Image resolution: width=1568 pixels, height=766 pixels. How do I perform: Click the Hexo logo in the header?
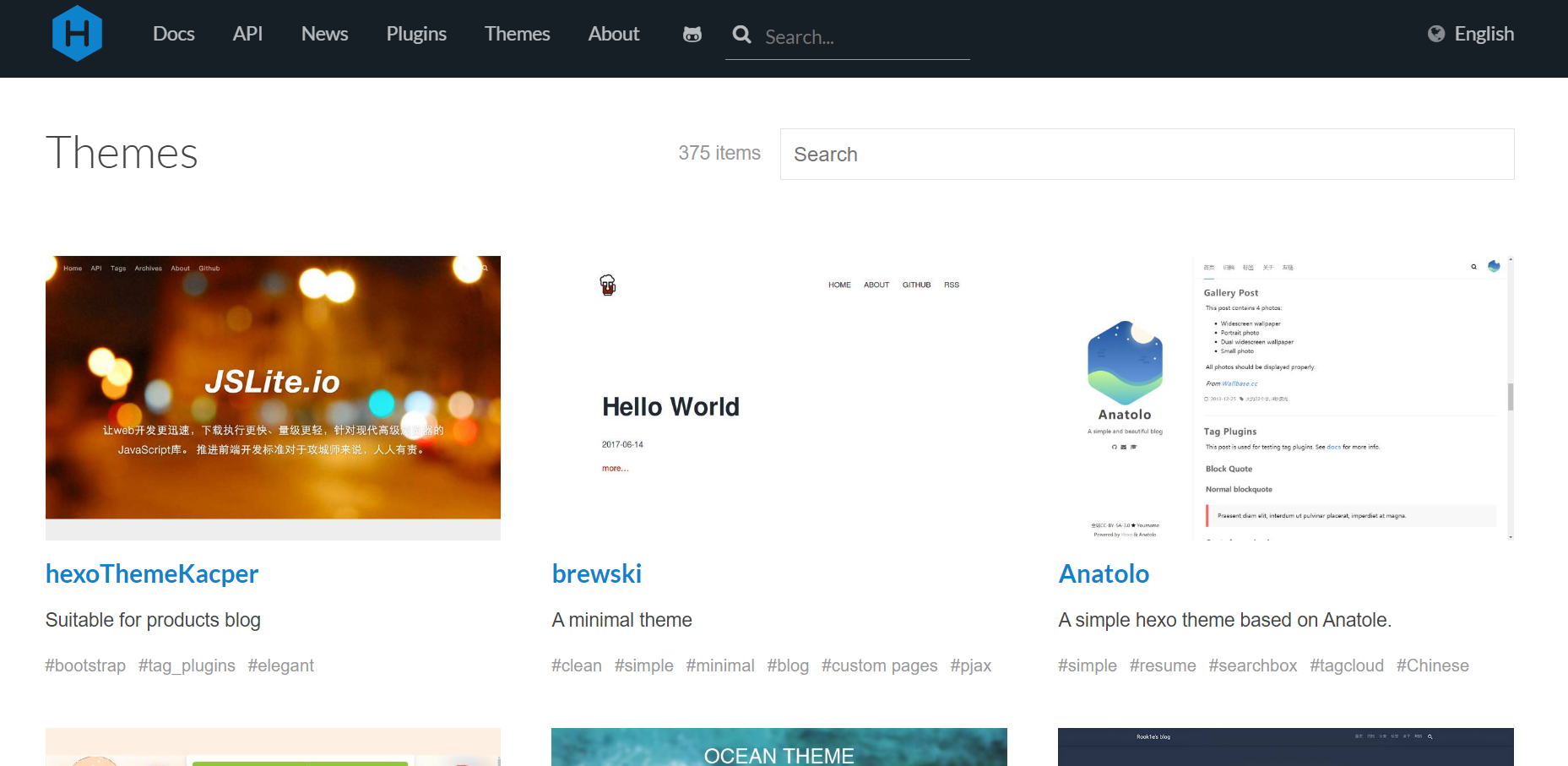tap(77, 34)
